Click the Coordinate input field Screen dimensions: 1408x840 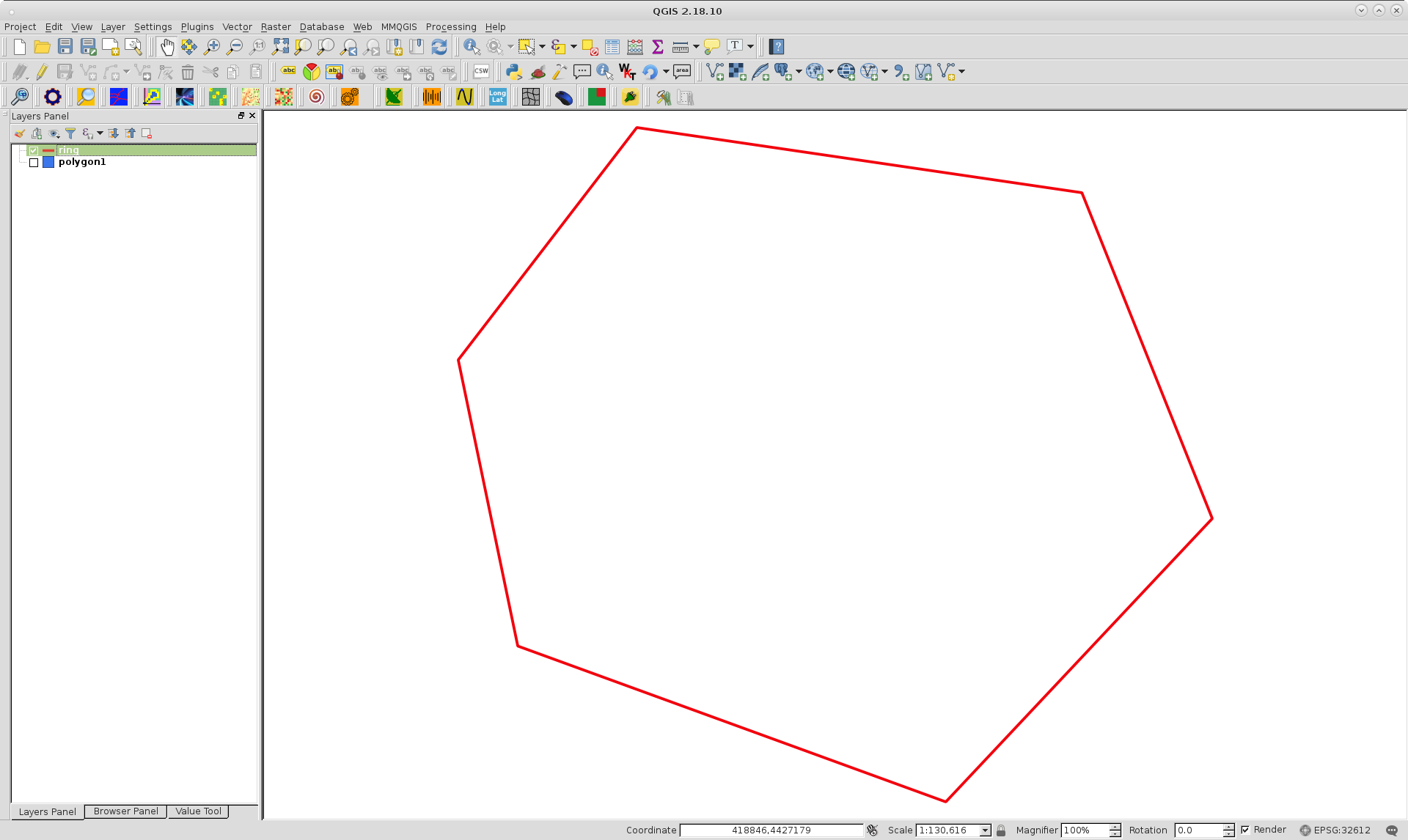pyautogui.click(x=771, y=830)
